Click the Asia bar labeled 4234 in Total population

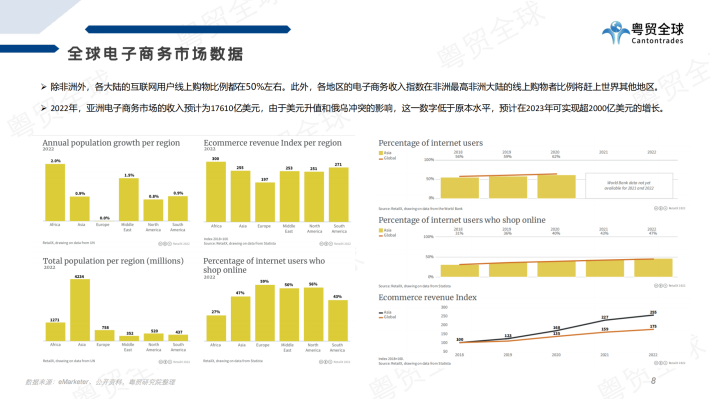80,310
